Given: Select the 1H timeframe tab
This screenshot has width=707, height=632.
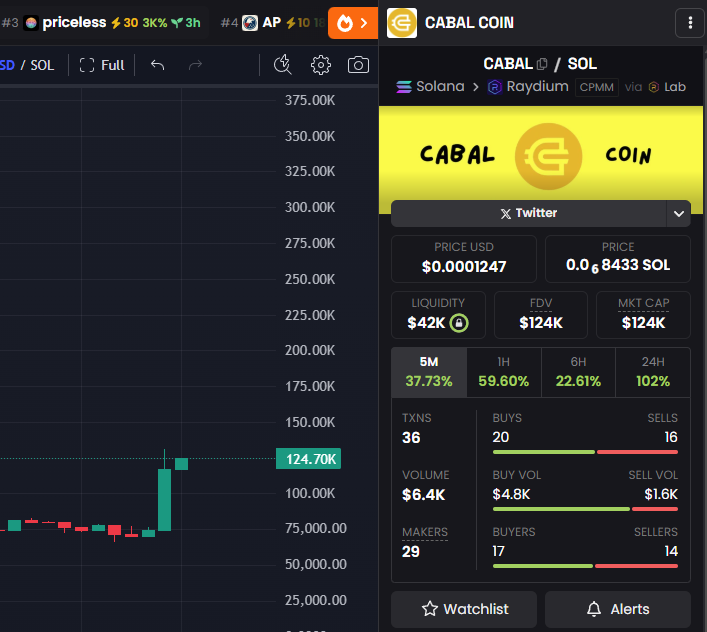Looking at the screenshot, I should tap(504, 372).
